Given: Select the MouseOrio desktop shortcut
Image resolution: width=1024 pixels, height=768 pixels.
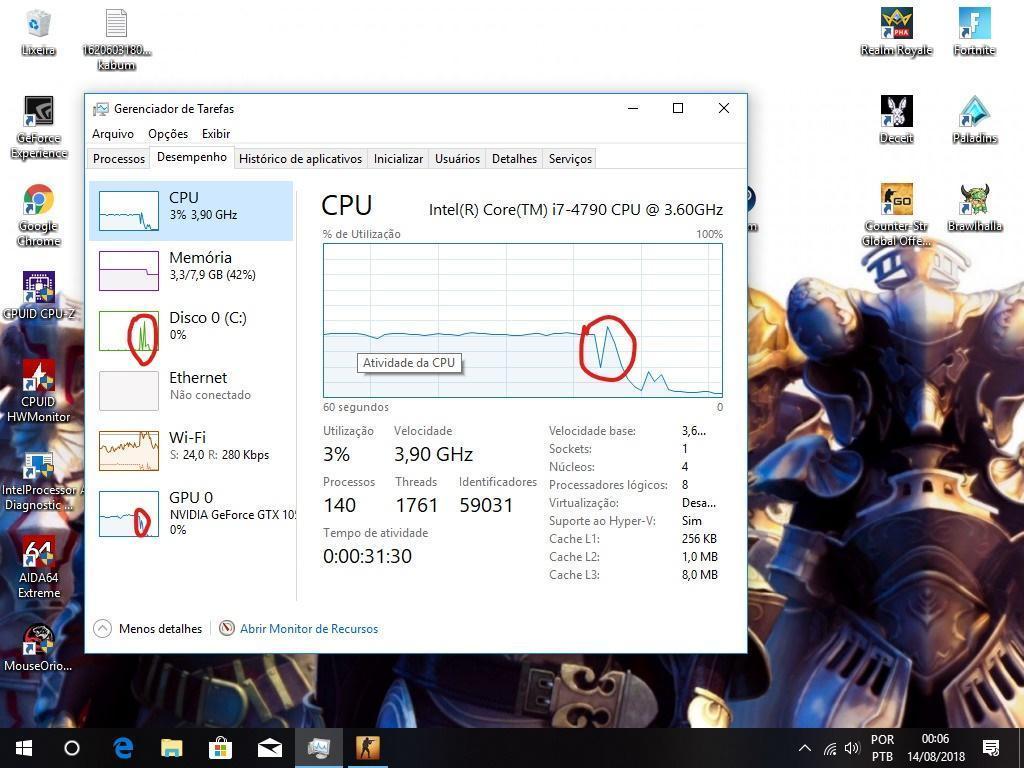Looking at the screenshot, I should pyautogui.click(x=39, y=648).
